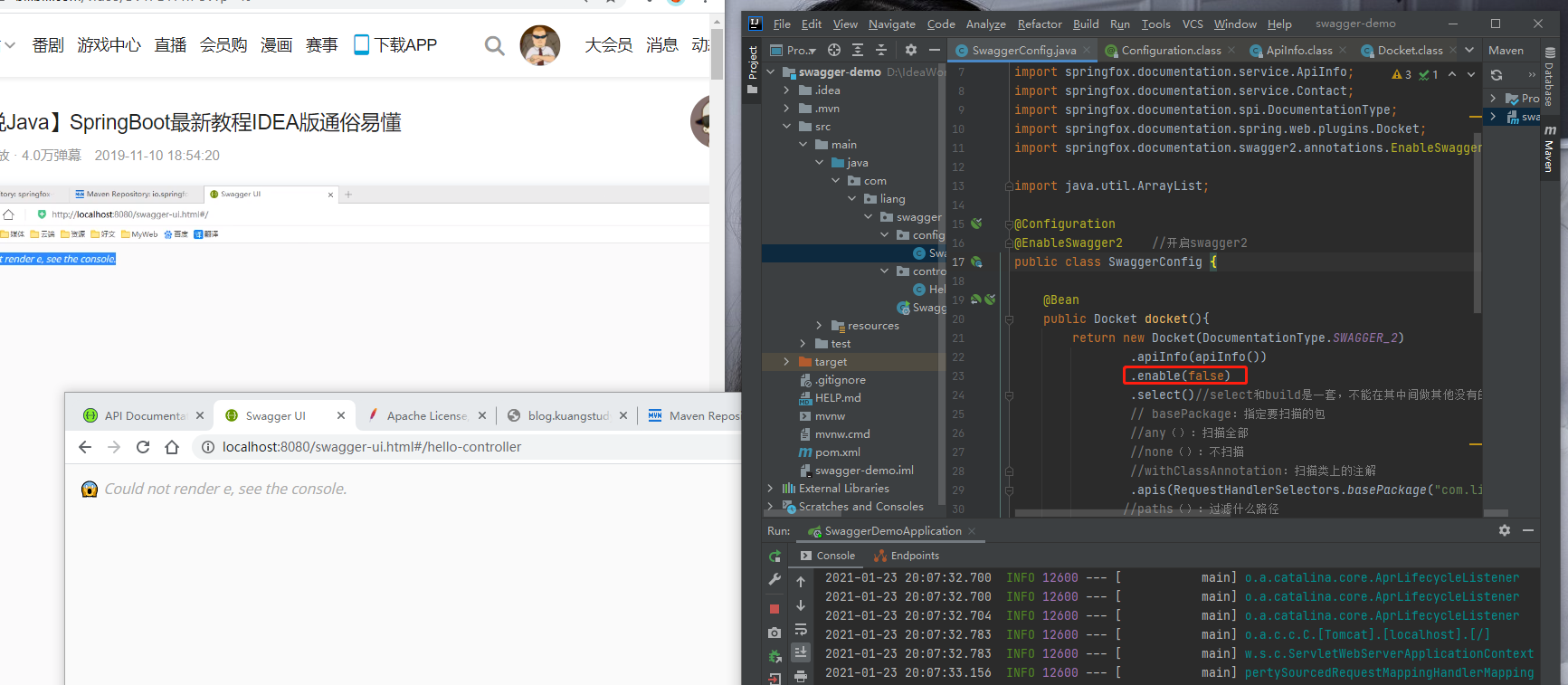Click gutter icon beside line 17
The width and height of the screenshot is (1568, 685).
pyautogui.click(x=976, y=262)
